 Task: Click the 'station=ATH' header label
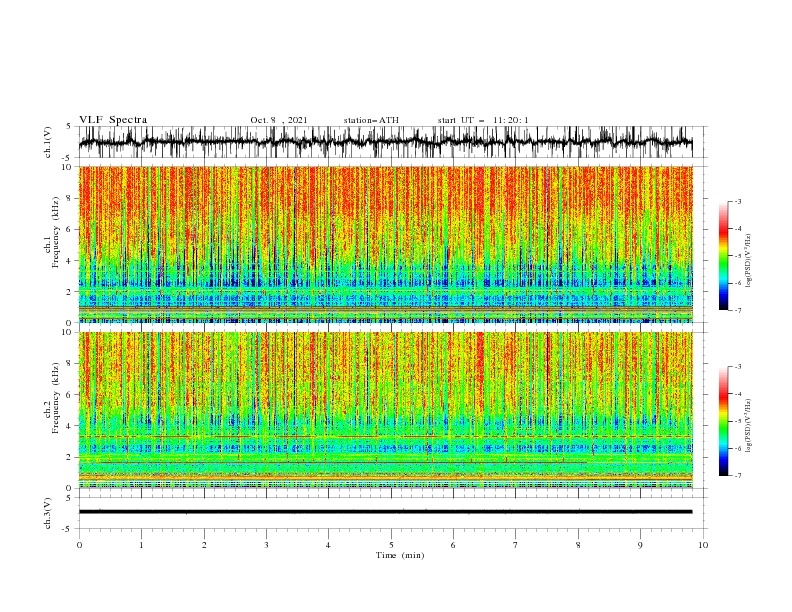click(x=371, y=120)
